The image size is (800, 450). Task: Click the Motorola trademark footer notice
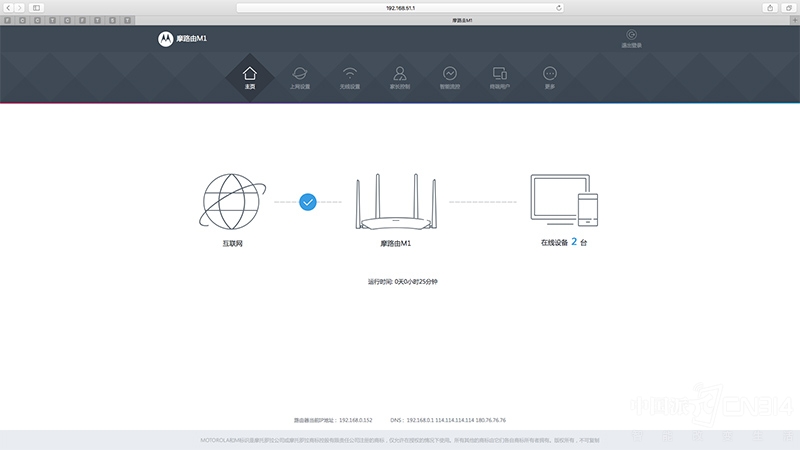pos(400,440)
